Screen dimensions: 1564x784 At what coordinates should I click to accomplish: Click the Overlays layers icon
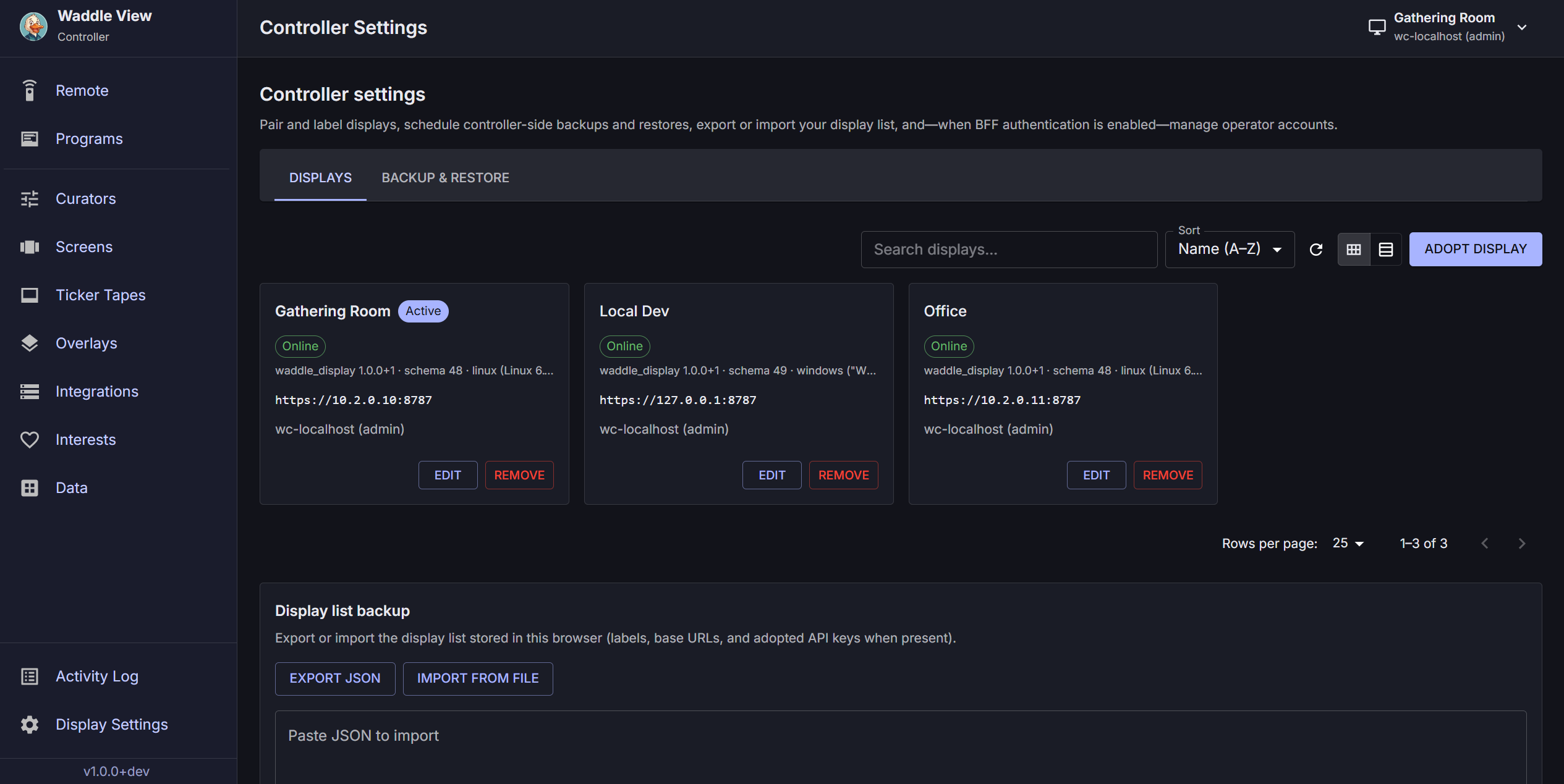(30, 343)
